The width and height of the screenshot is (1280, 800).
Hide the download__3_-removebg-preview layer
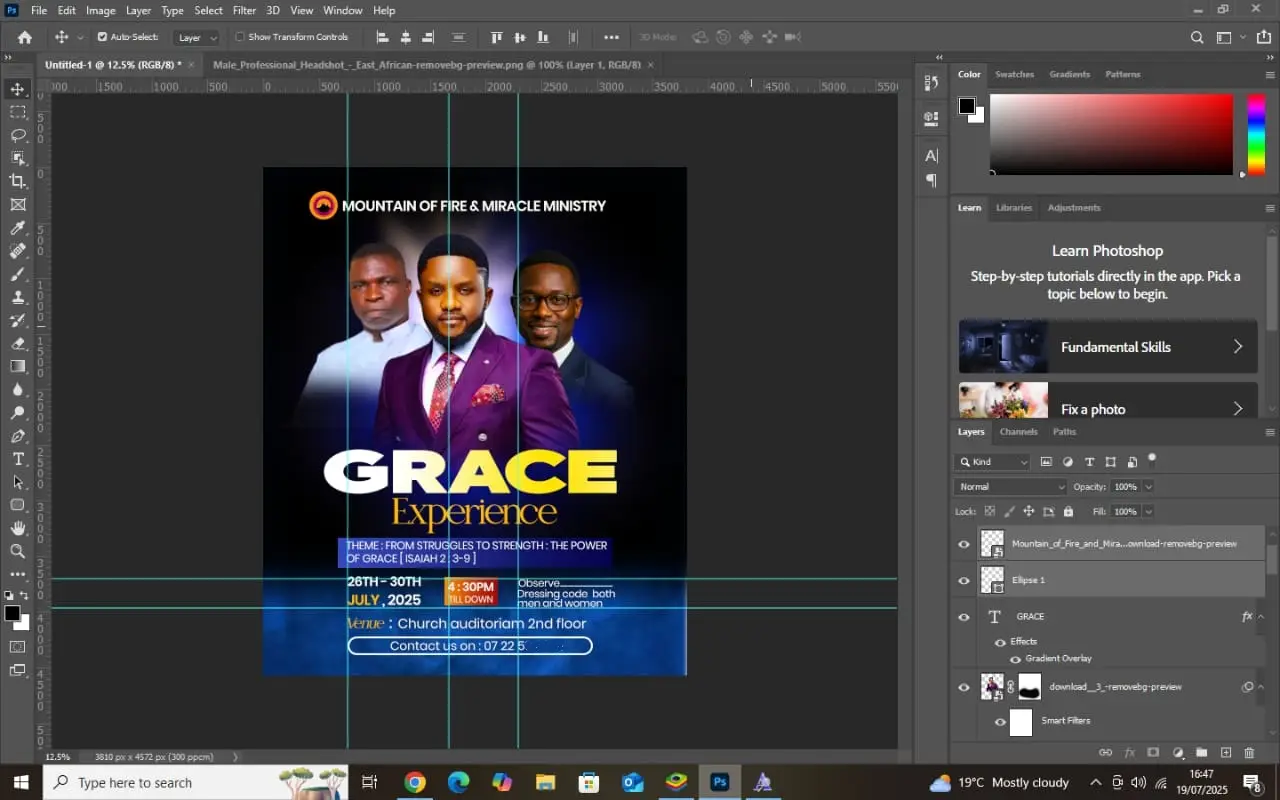(964, 687)
